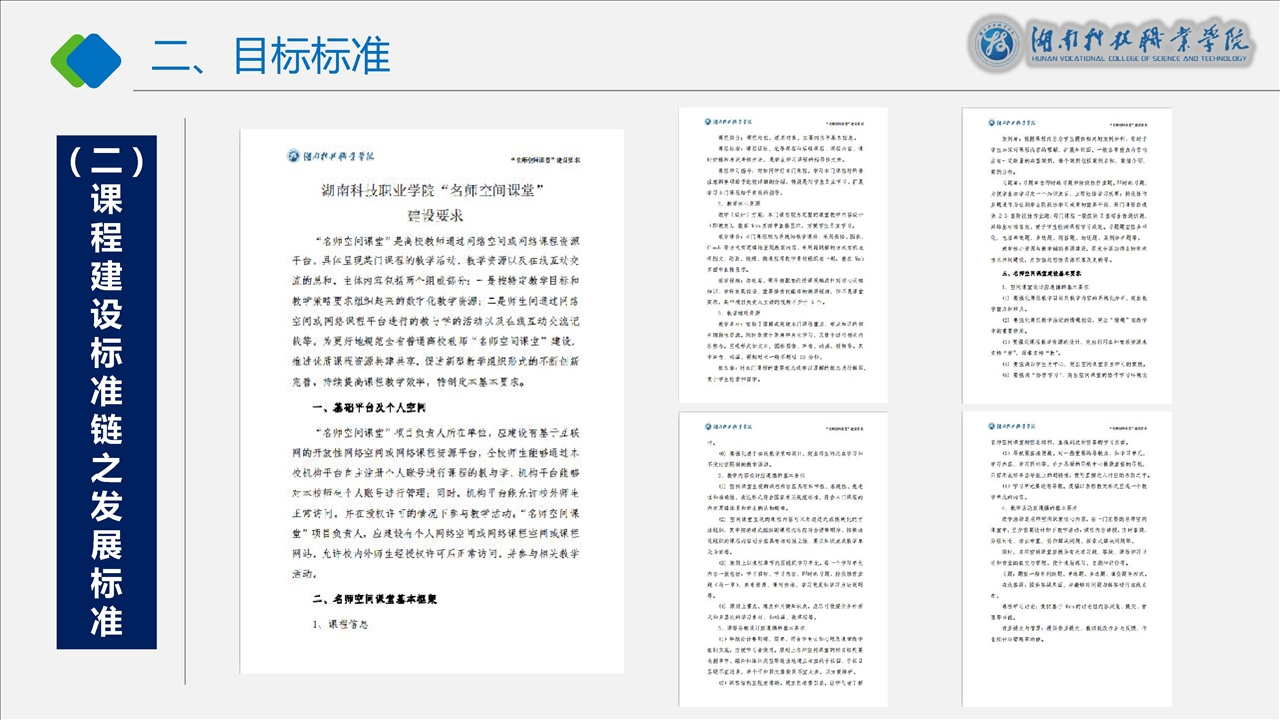Click the (二) marker atop the blue banner

106,160
